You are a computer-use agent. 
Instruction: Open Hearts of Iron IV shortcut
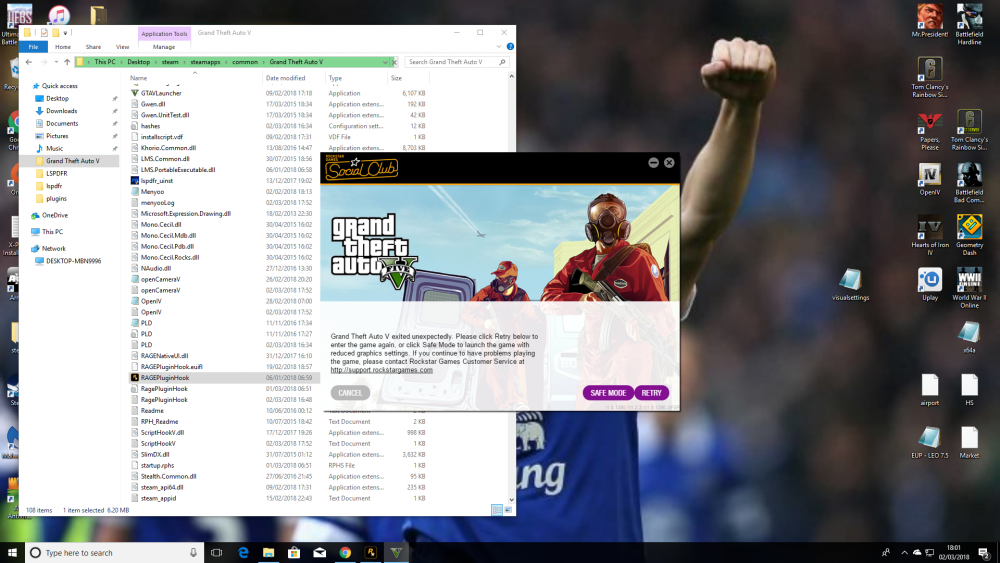pos(929,235)
